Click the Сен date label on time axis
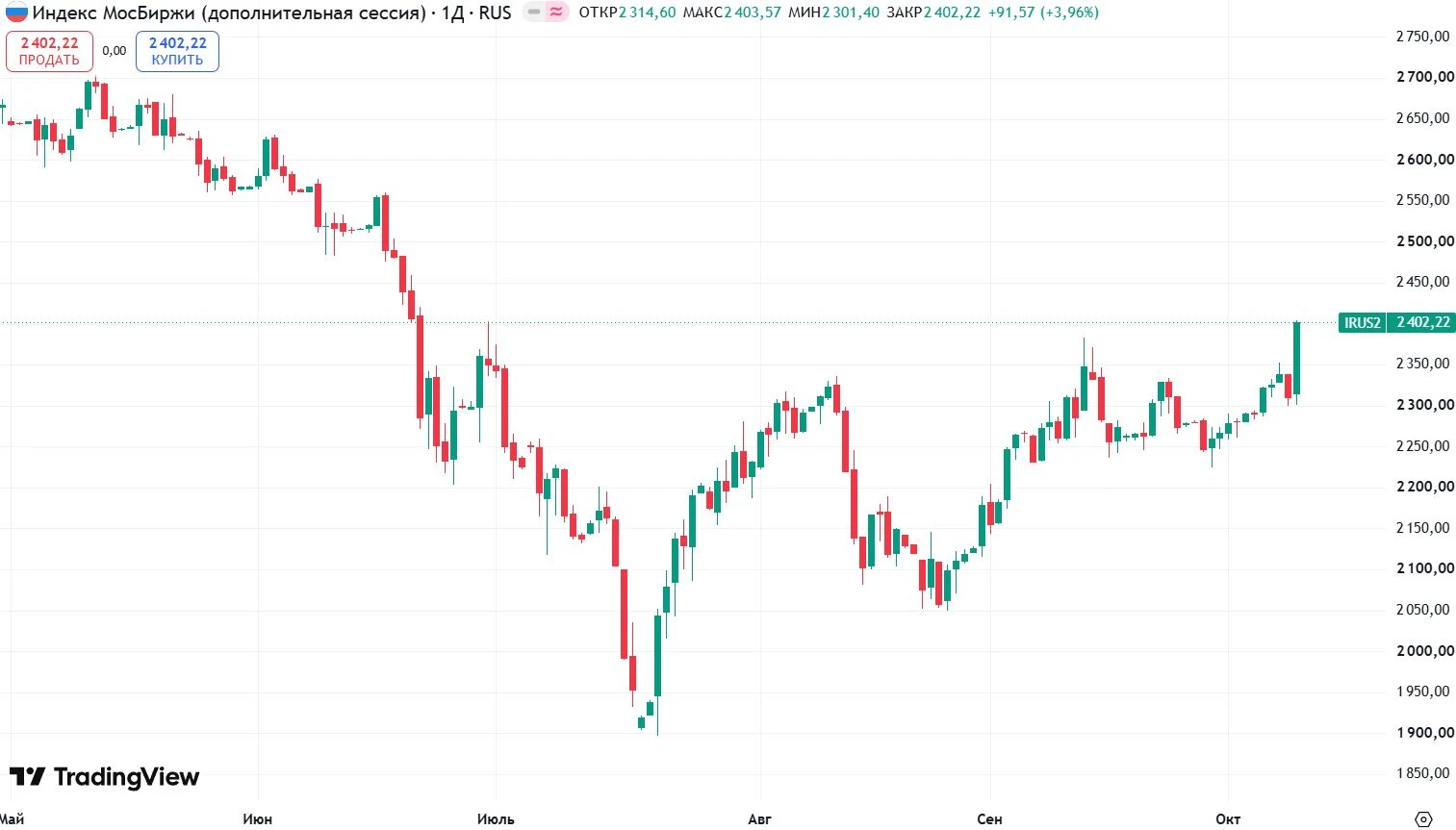Viewport: 1456px width, 830px height. coord(989,819)
